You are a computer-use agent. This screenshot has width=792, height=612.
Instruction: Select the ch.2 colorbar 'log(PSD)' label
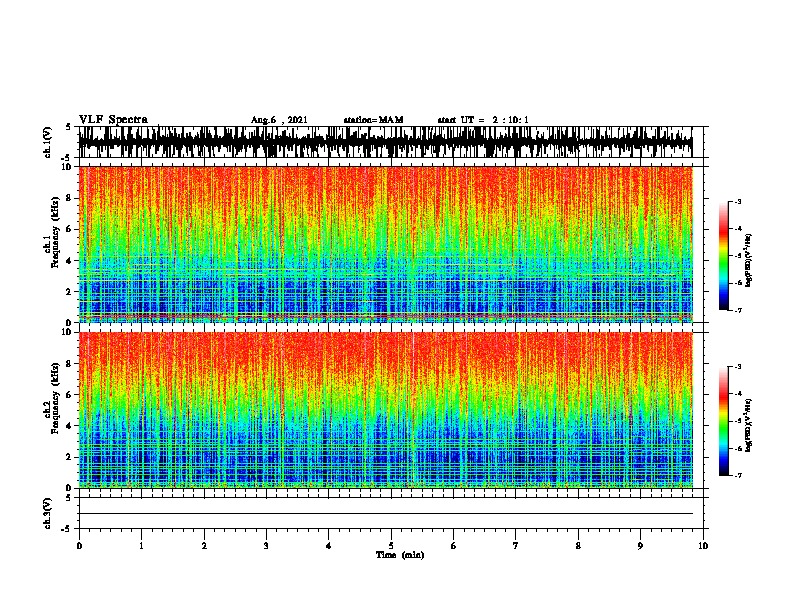click(748, 425)
